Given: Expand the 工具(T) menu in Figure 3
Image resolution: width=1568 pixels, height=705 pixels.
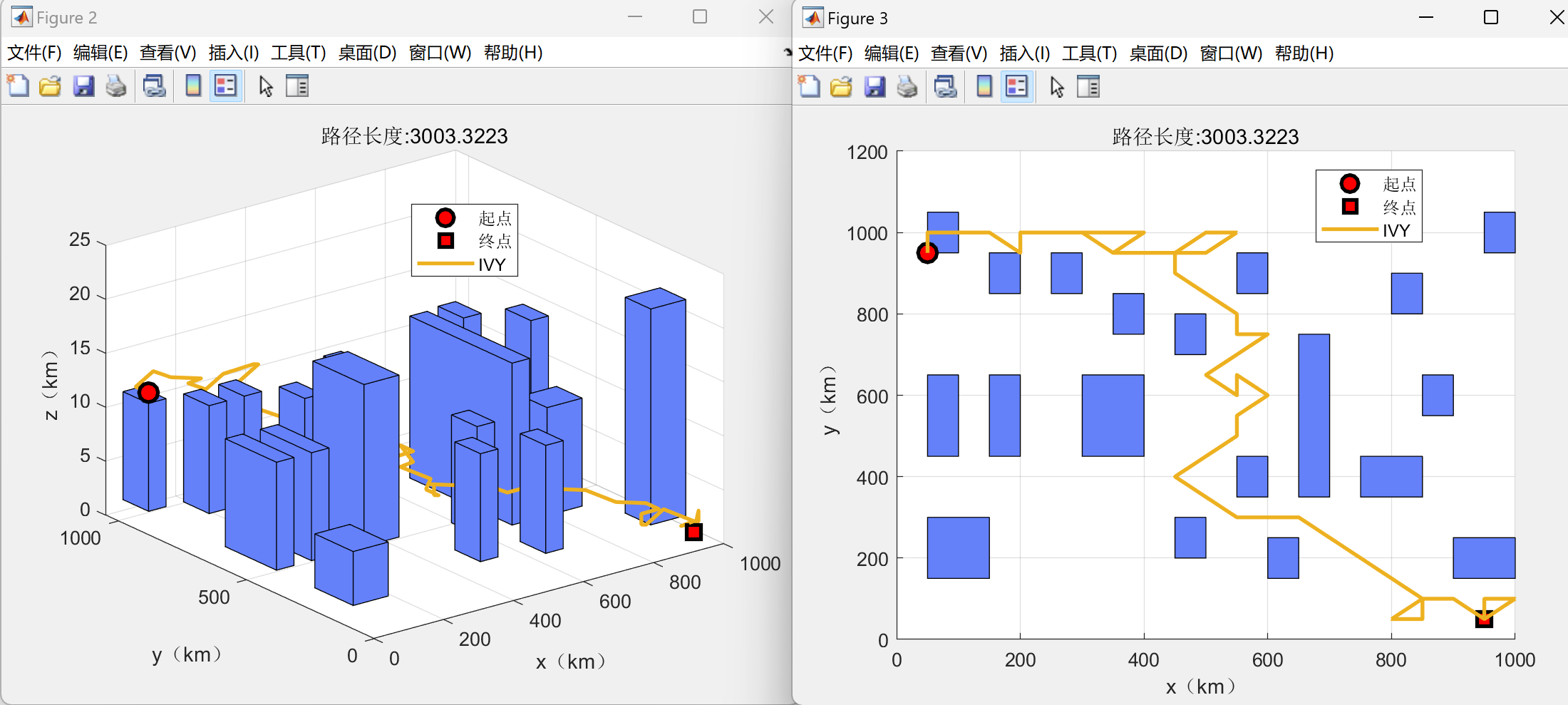Looking at the screenshot, I should (1089, 53).
